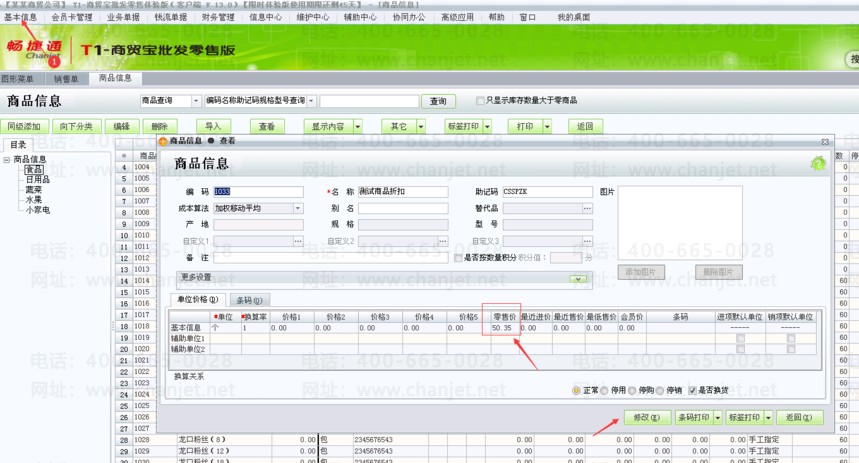Select the 正常 radio button
The width and height of the screenshot is (859, 463).
(x=576, y=391)
